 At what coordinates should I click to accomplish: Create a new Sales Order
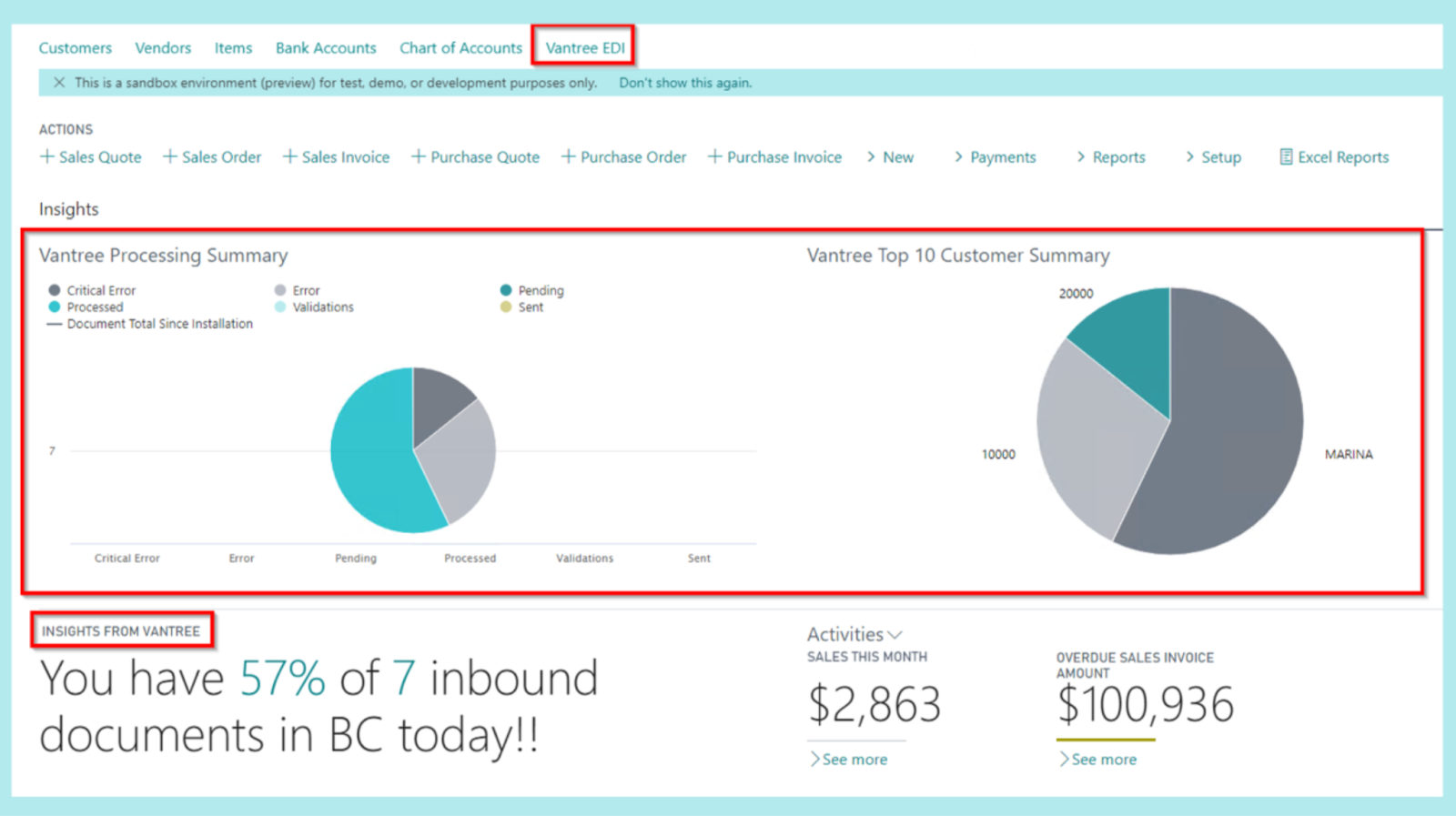click(x=212, y=157)
